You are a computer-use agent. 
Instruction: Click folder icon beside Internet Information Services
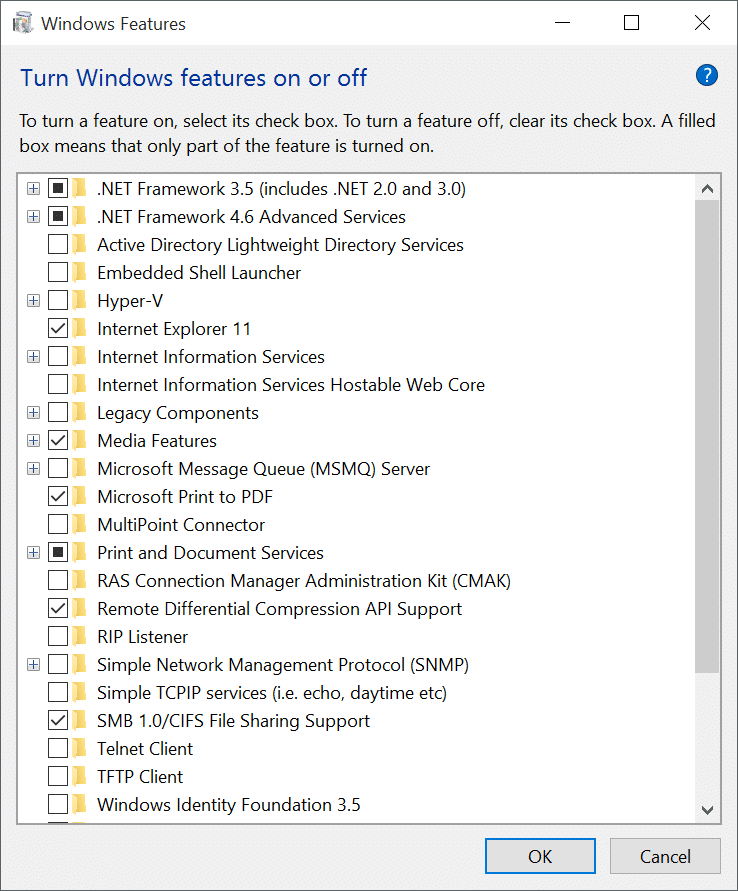(79, 356)
